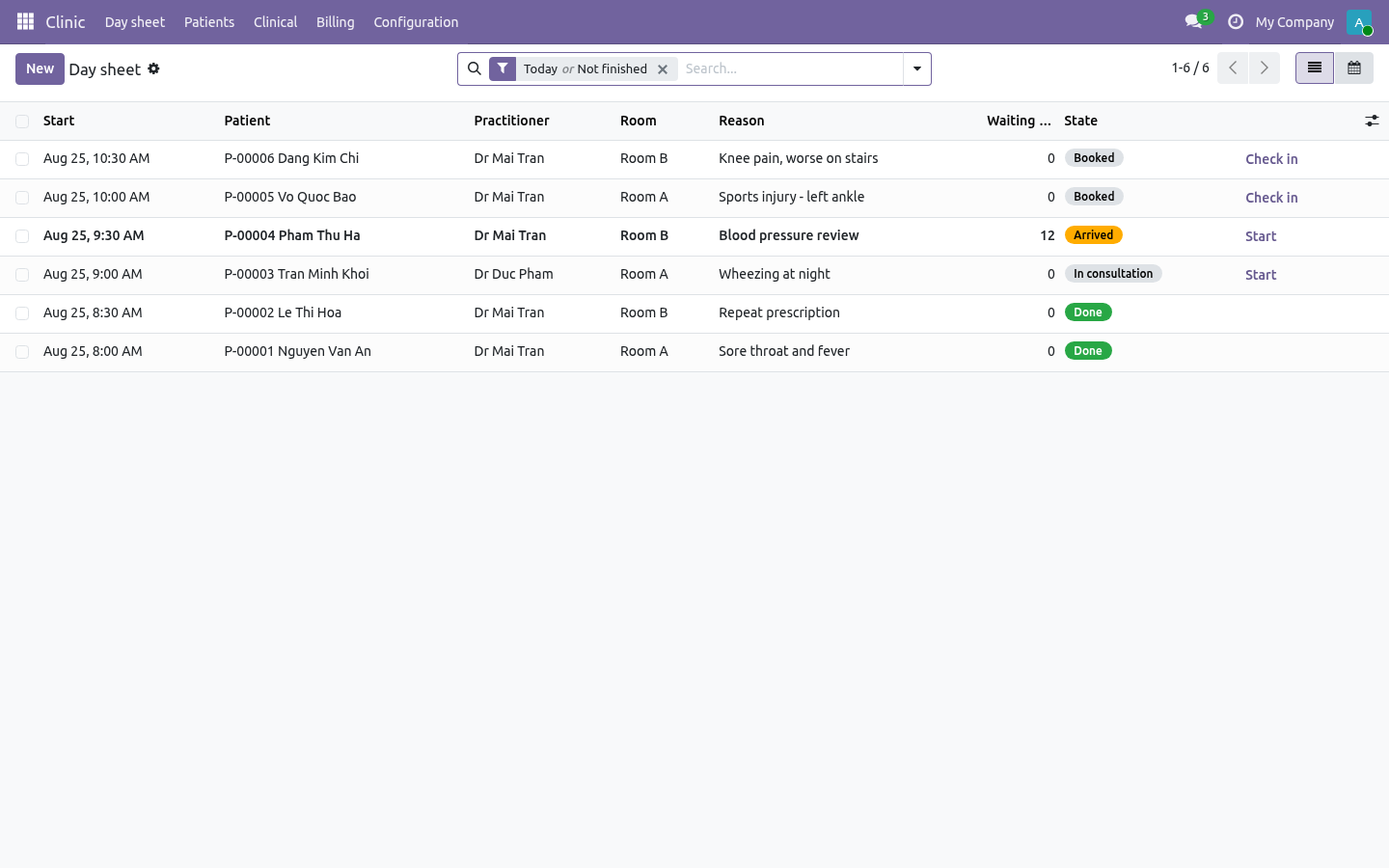Select the Vo Quoc Bao row checkbox
Viewport: 1389px width, 868px height.
(22, 198)
